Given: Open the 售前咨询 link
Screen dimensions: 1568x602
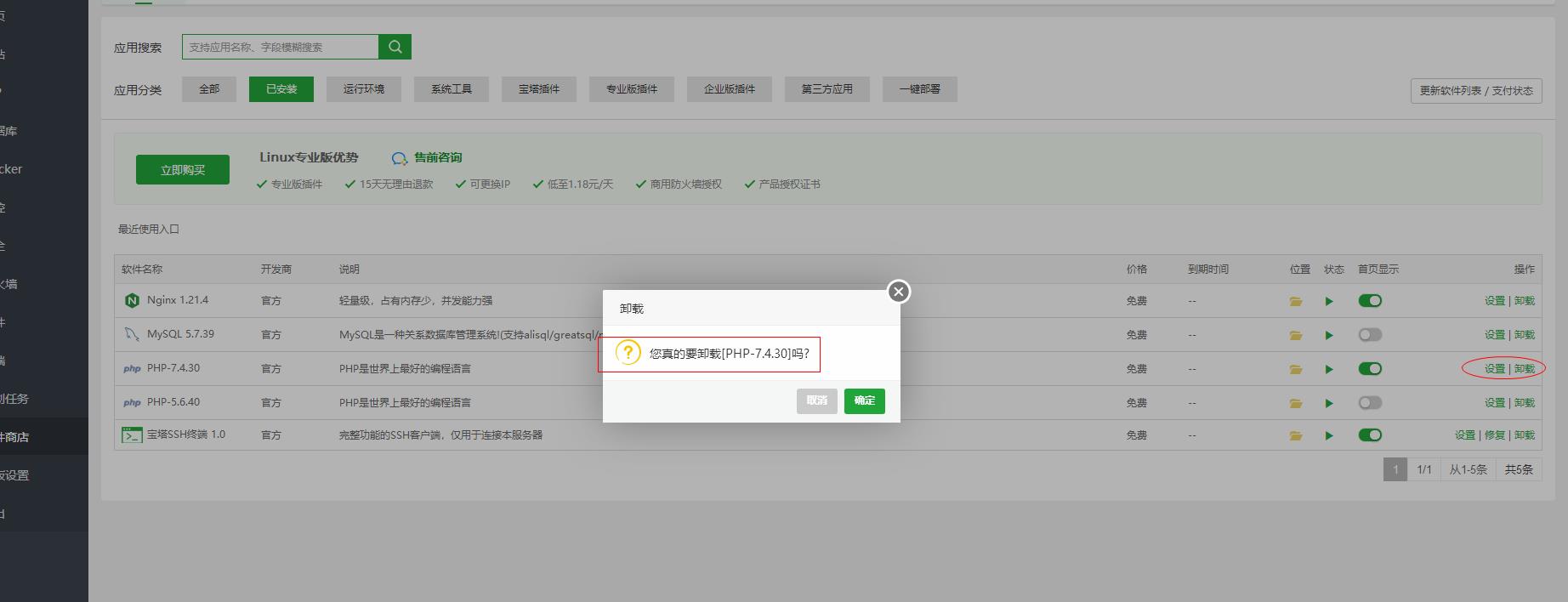Looking at the screenshot, I should tap(438, 158).
